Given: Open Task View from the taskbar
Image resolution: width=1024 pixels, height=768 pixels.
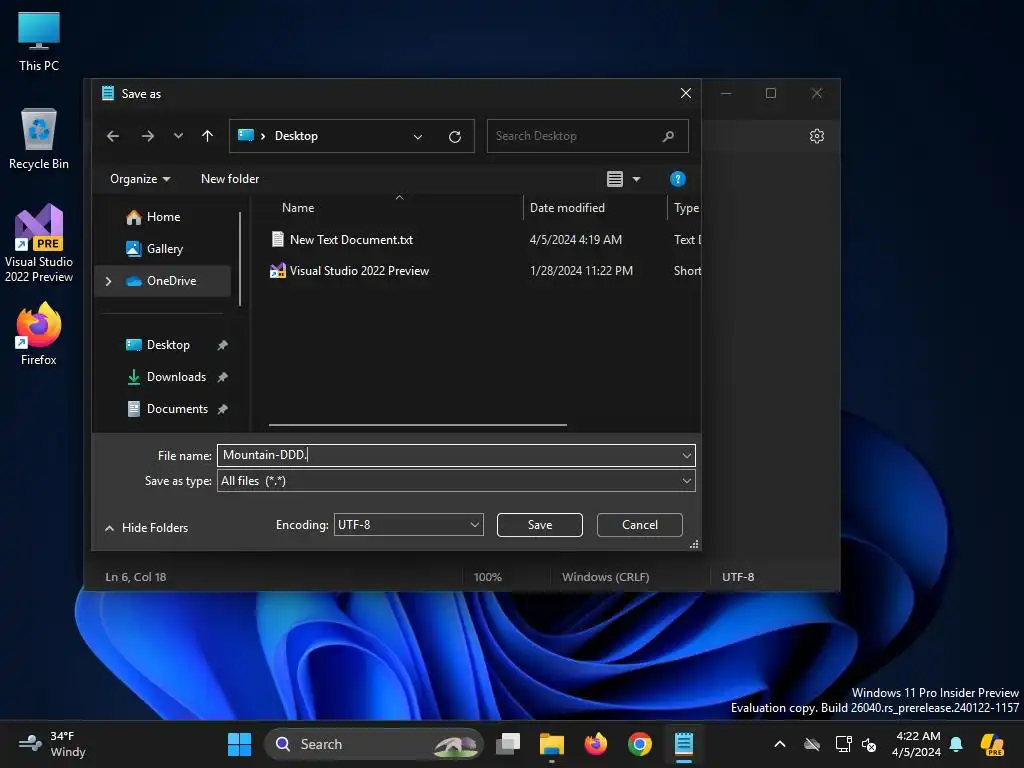Looking at the screenshot, I should point(508,744).
